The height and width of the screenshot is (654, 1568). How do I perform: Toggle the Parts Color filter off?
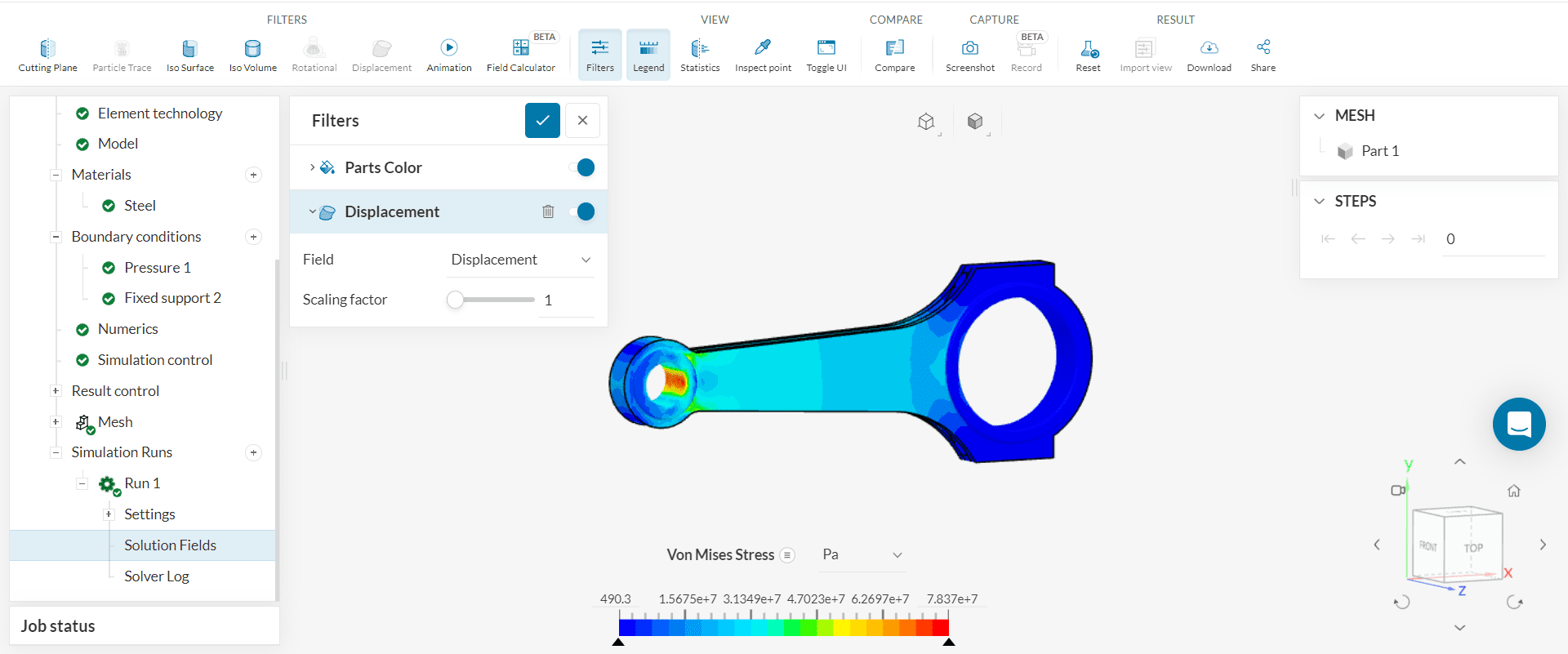tap(584, 167)
